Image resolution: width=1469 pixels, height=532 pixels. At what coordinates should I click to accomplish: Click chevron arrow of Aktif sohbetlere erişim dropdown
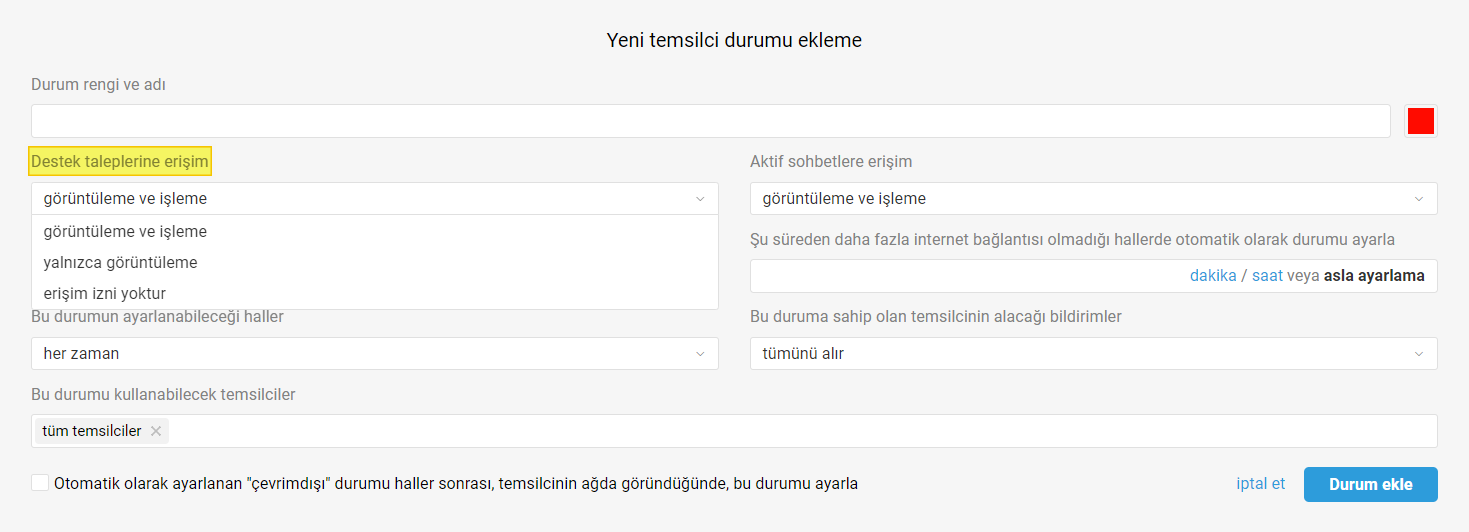pyautogui.click(x=1419, y=199)
